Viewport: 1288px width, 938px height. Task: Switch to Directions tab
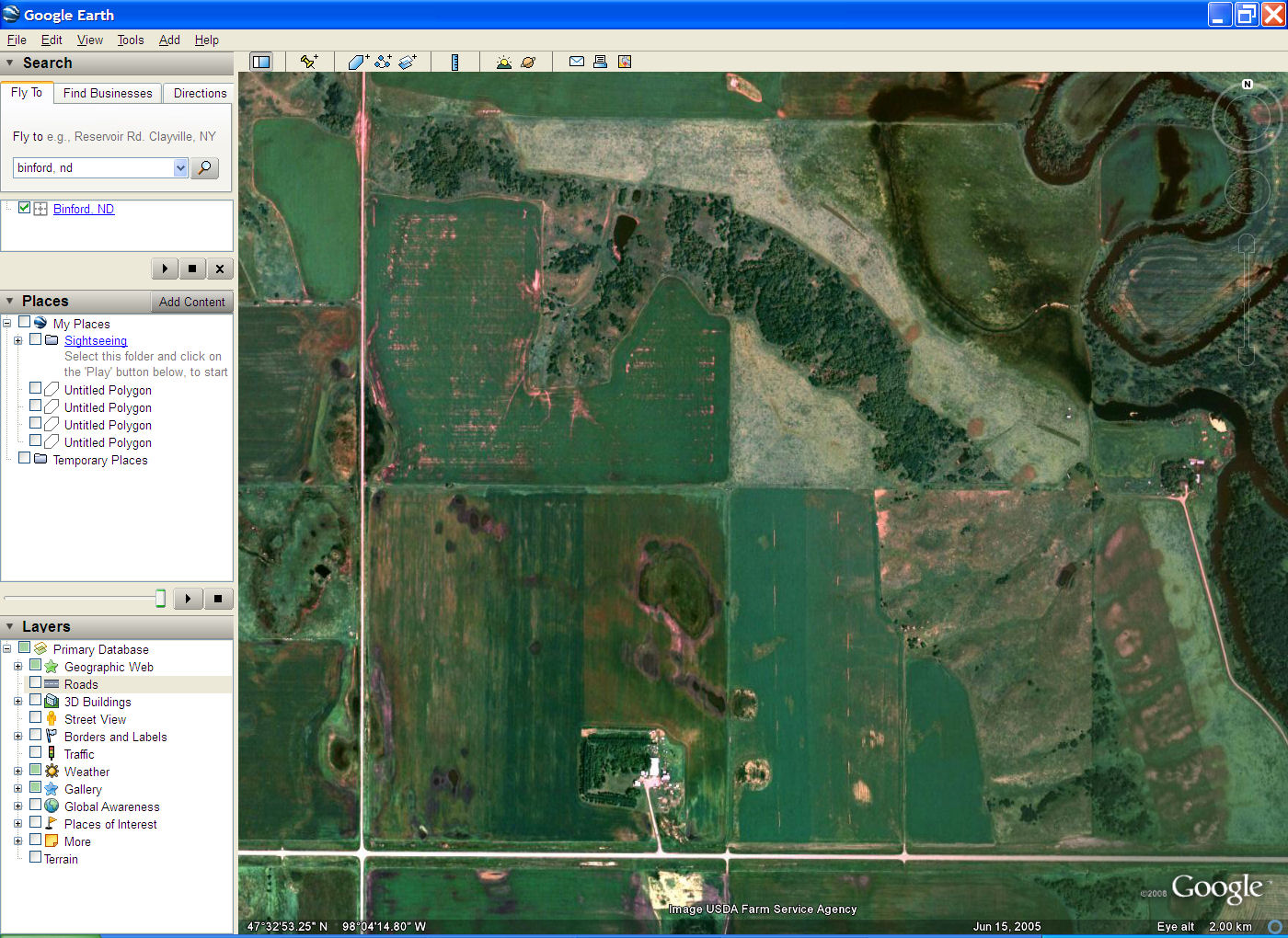pyautogui.click(x=200, y=93)
